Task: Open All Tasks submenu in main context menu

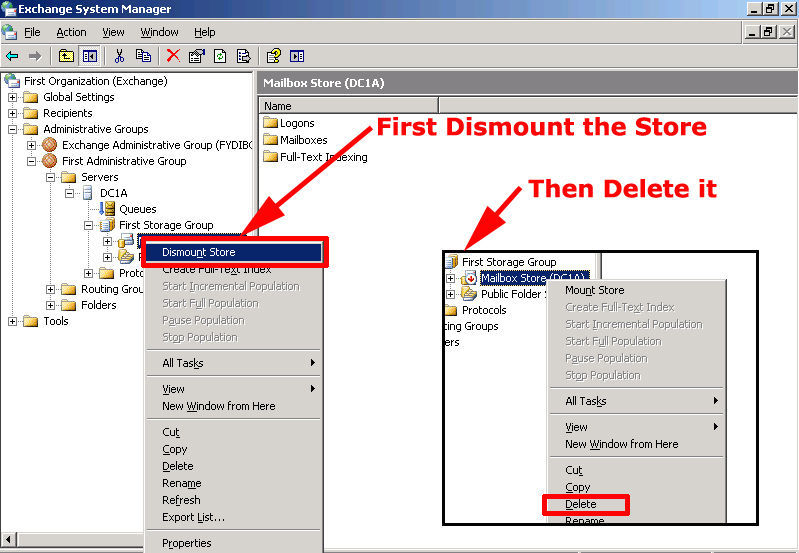Action: (234, 363)
